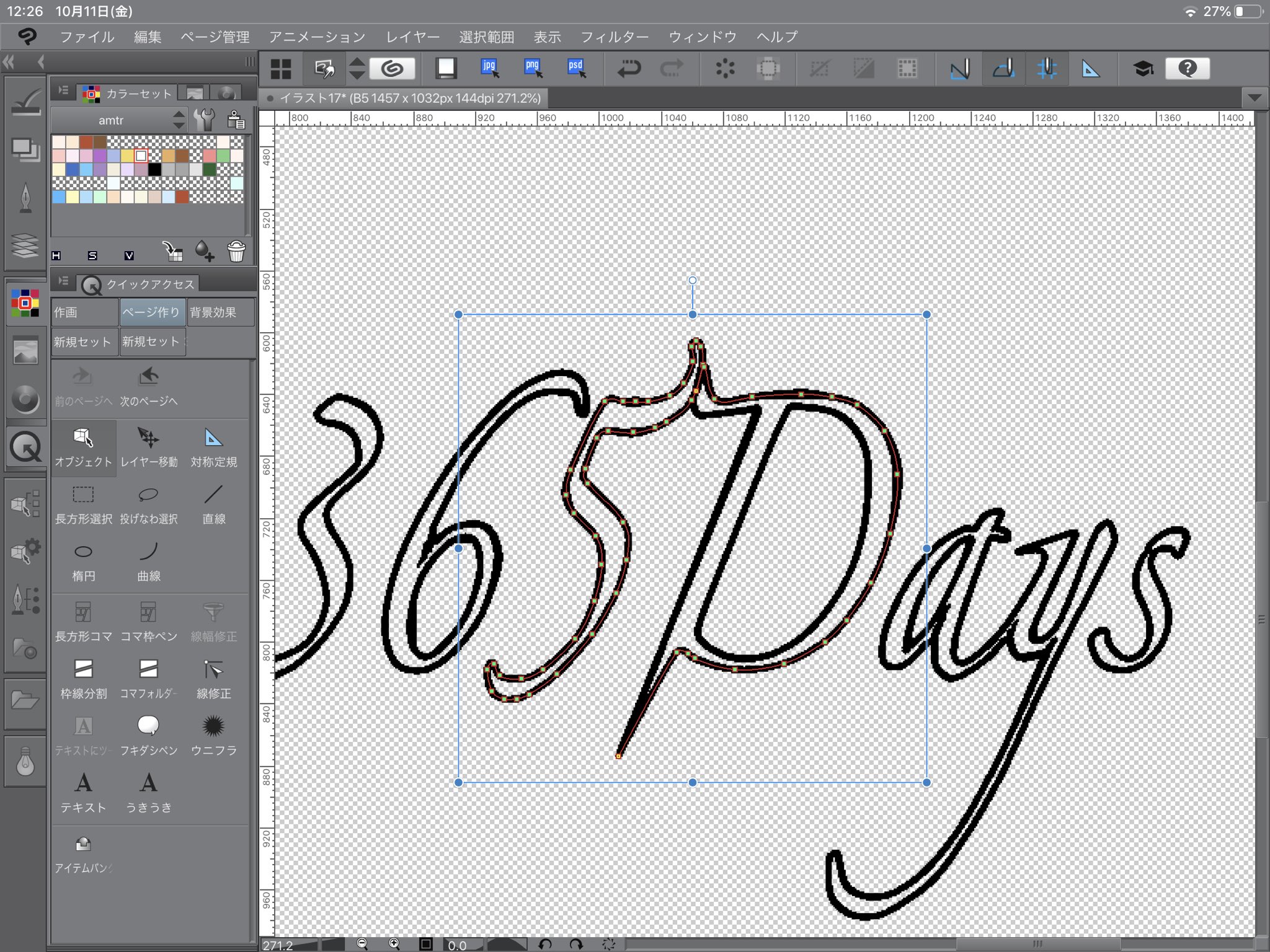1270x952 pixels.
Task: Switch to ページ作り quick access set
Action: click(x=152, y=312)
